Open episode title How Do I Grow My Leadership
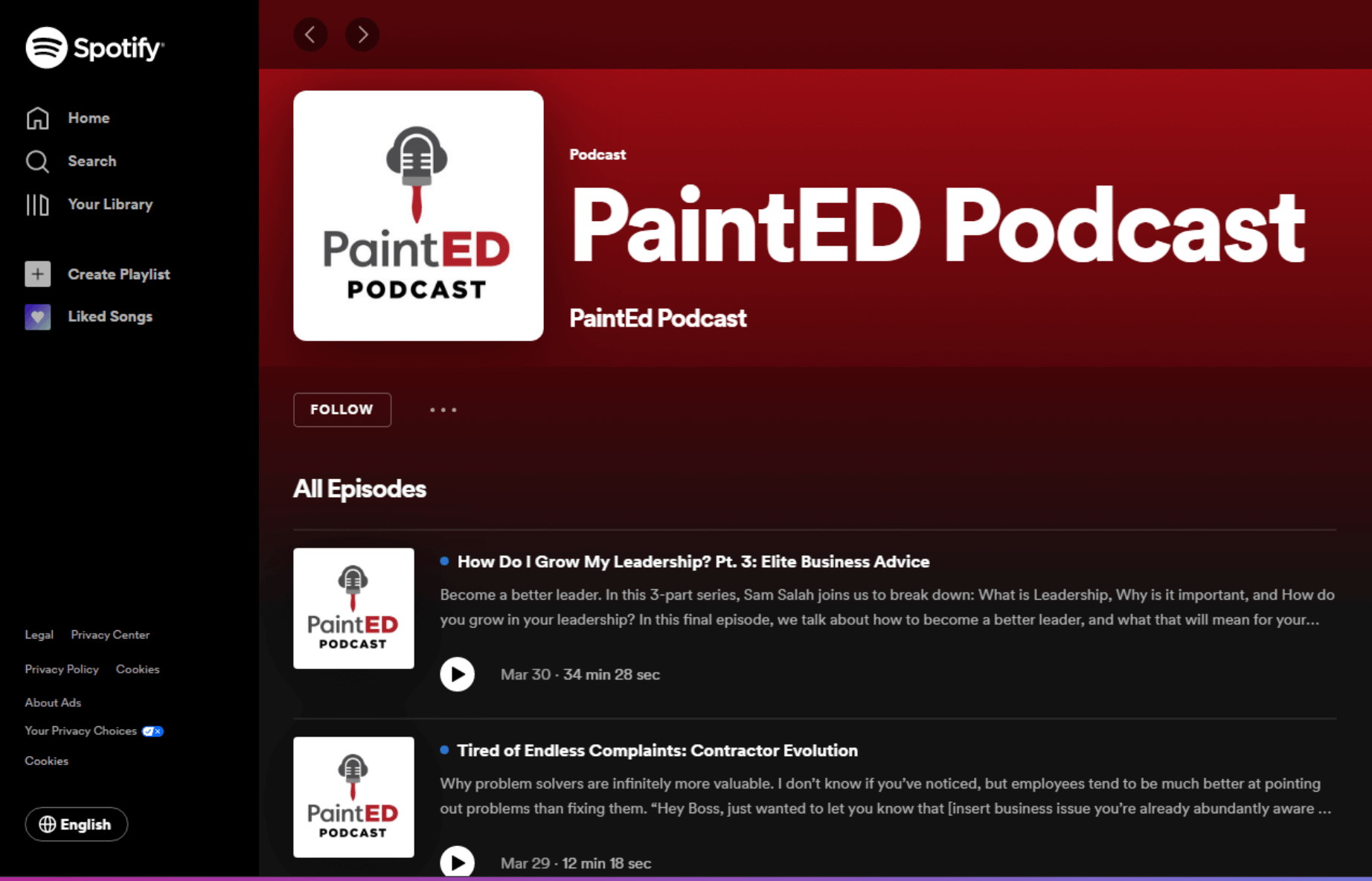1372x881 pixels. click(x=693, y=562)
